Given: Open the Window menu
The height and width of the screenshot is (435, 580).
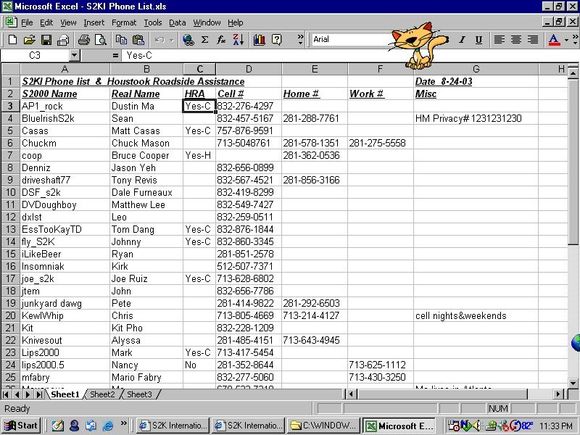Looking at the screenshot, I should coord(207,23).
